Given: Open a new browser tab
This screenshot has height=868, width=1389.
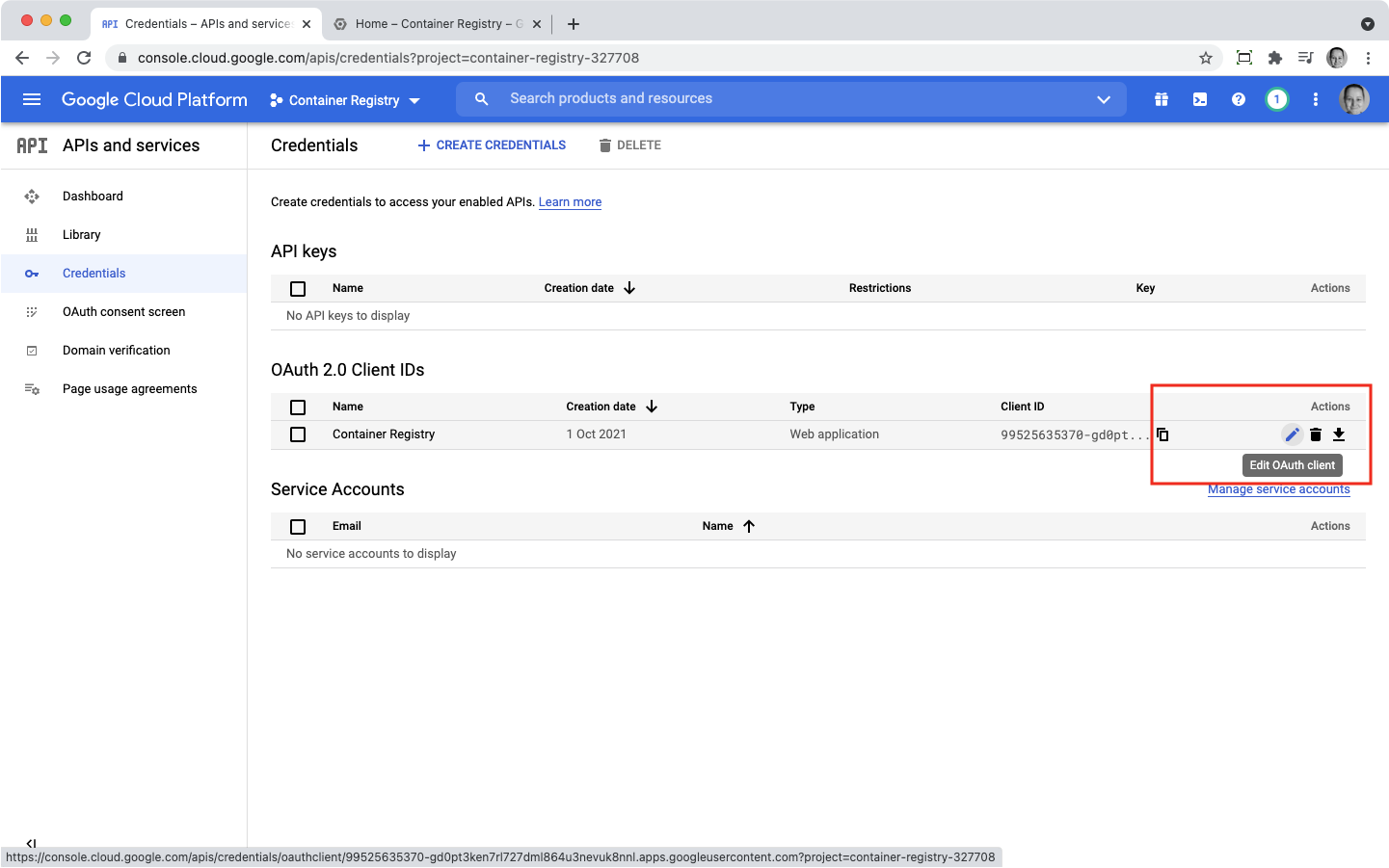Looking at the screenshot, I should pos(574,24).
